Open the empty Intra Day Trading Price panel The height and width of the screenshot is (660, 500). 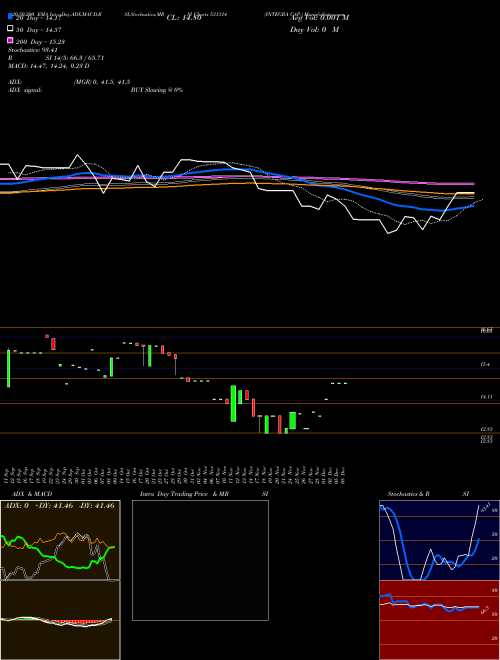(200, 560)
